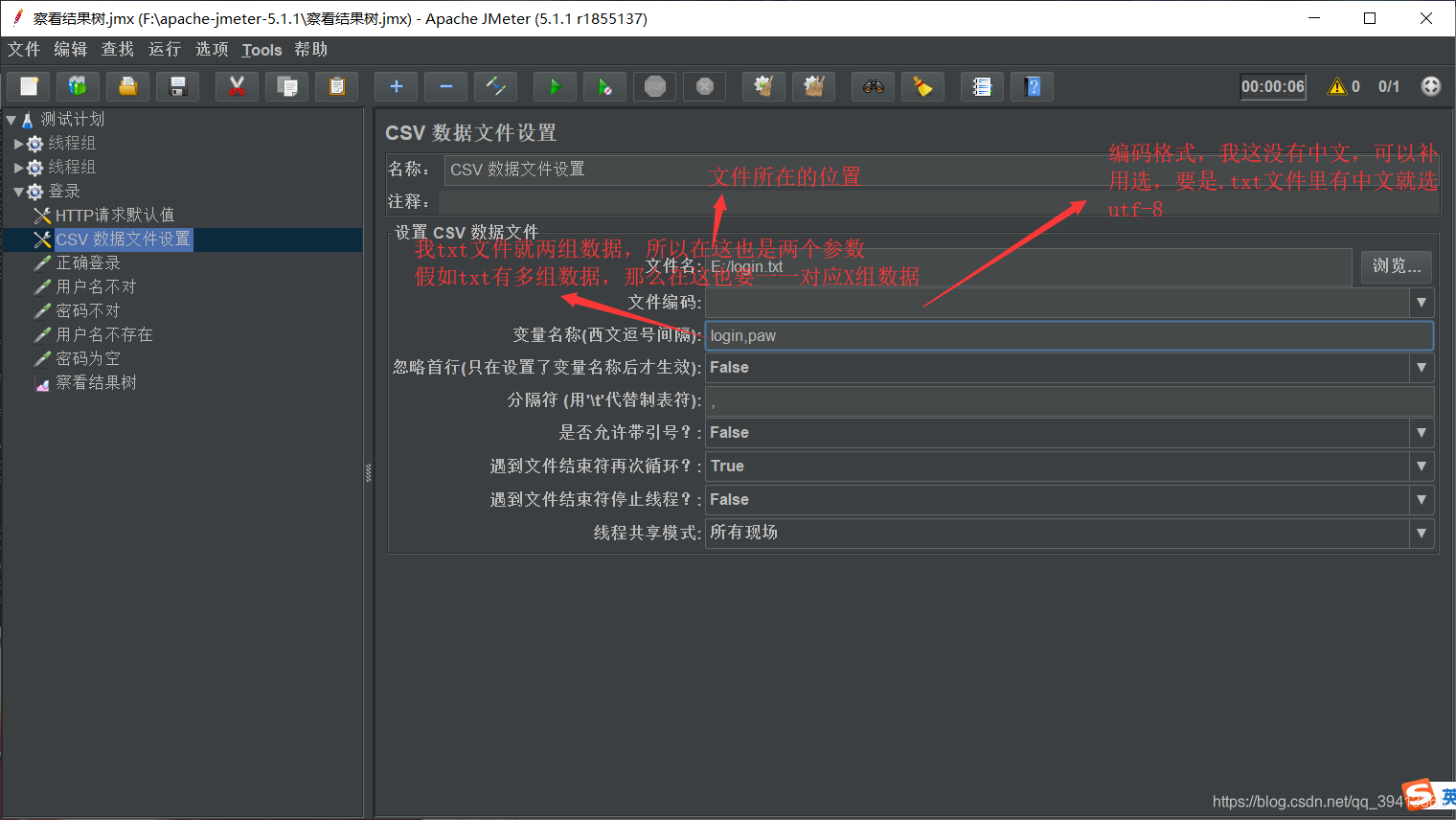
Task: Open the 遇到文件结束符再次循环 dropdown
Action: [x=1422, y=467]
